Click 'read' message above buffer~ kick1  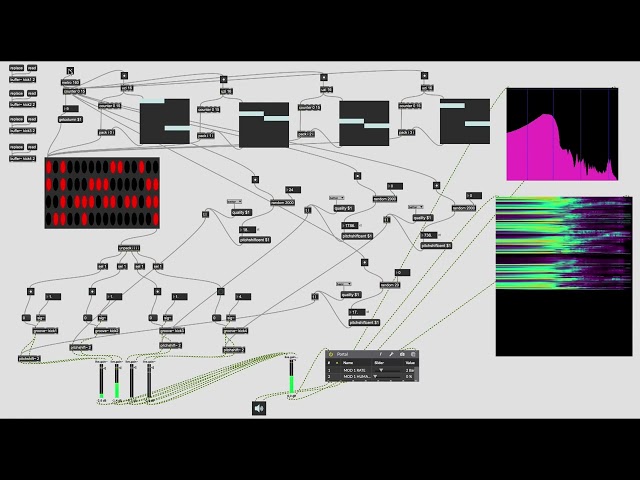coord(32,68)
